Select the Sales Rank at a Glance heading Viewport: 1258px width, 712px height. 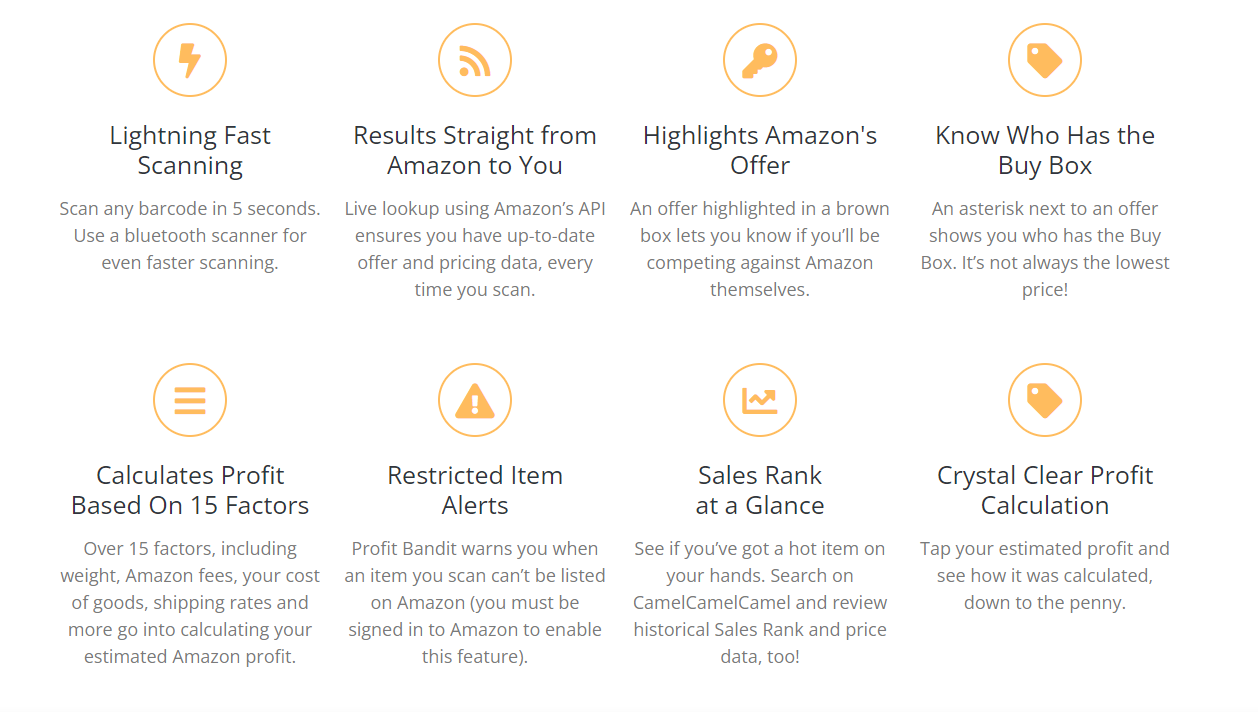(x=760, y=490)
